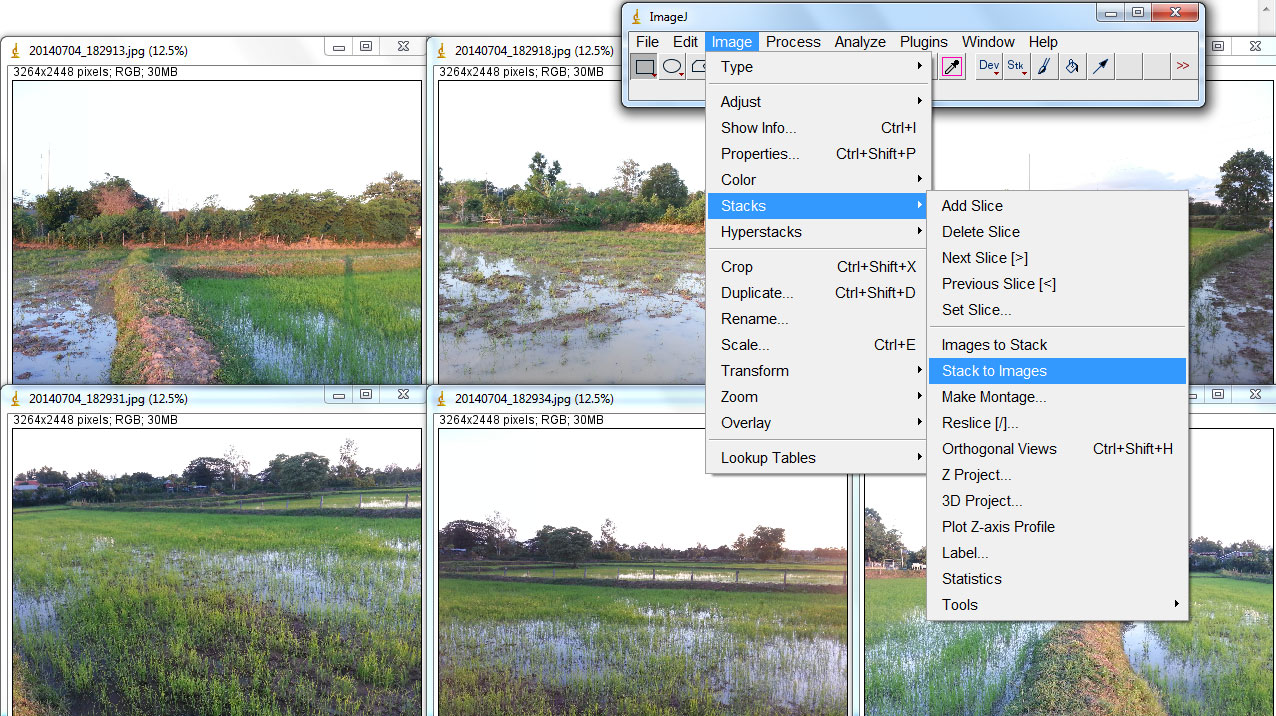Choose Z Project in Stacks submenu

975,474
